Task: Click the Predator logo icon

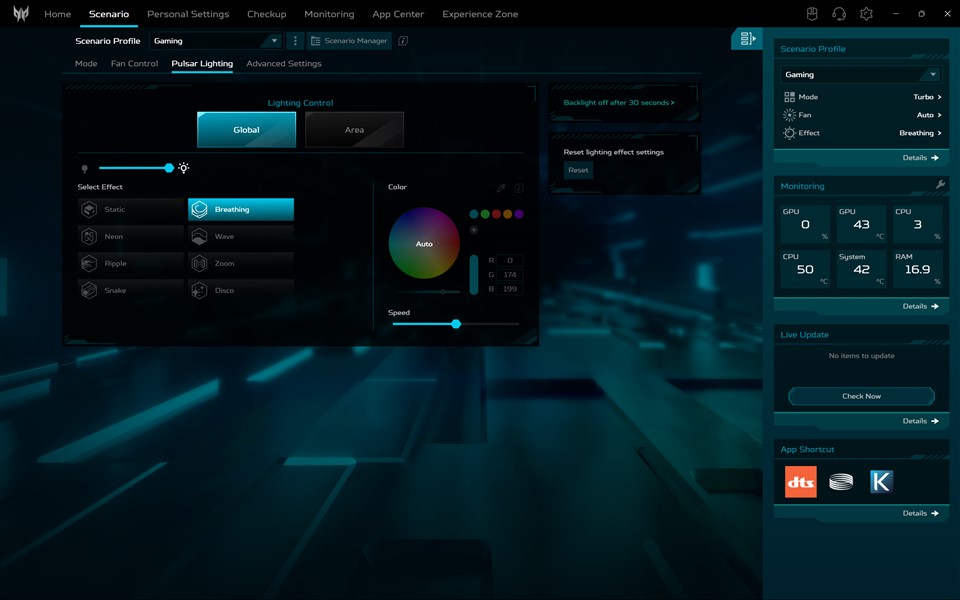Action: point(21,14)
